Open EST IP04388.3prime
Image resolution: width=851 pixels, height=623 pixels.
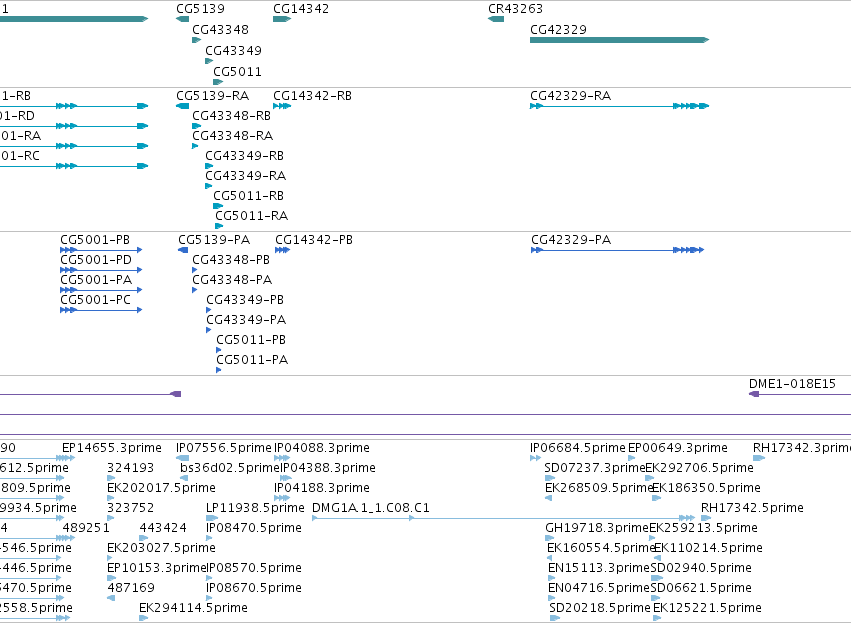tap(327, 468)
